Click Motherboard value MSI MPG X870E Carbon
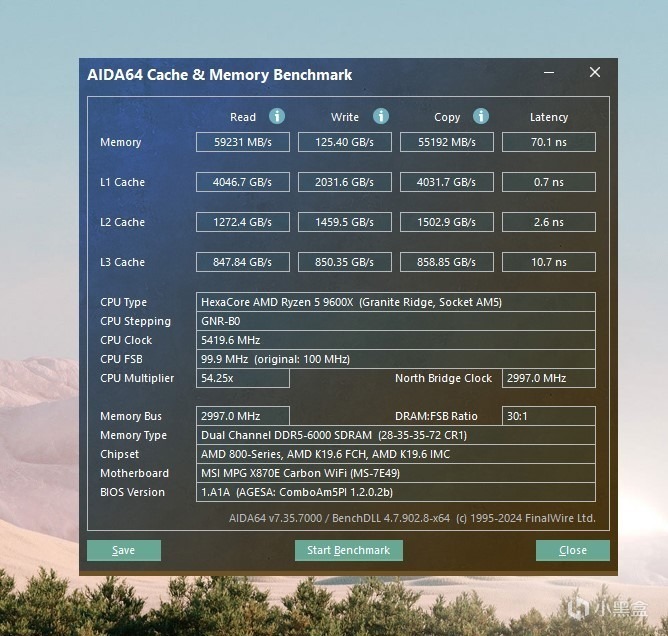 click(396, 473)
